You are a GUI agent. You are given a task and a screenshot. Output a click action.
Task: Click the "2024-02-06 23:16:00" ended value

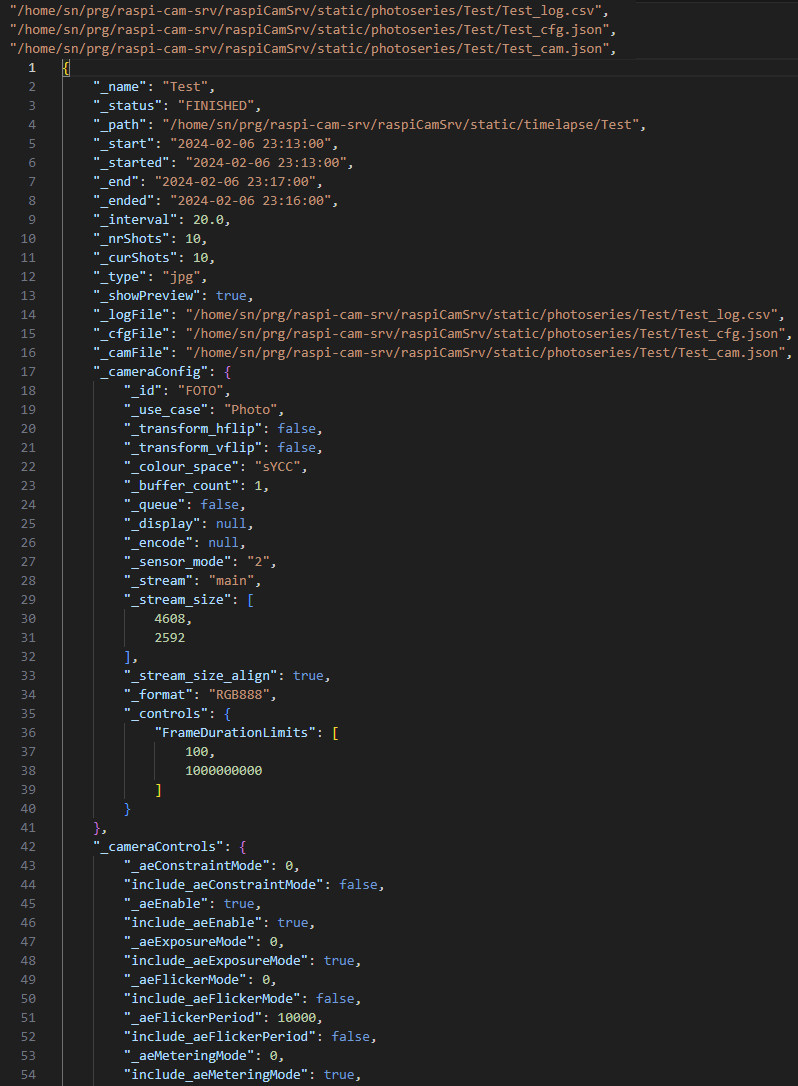[x=250, y=201]
